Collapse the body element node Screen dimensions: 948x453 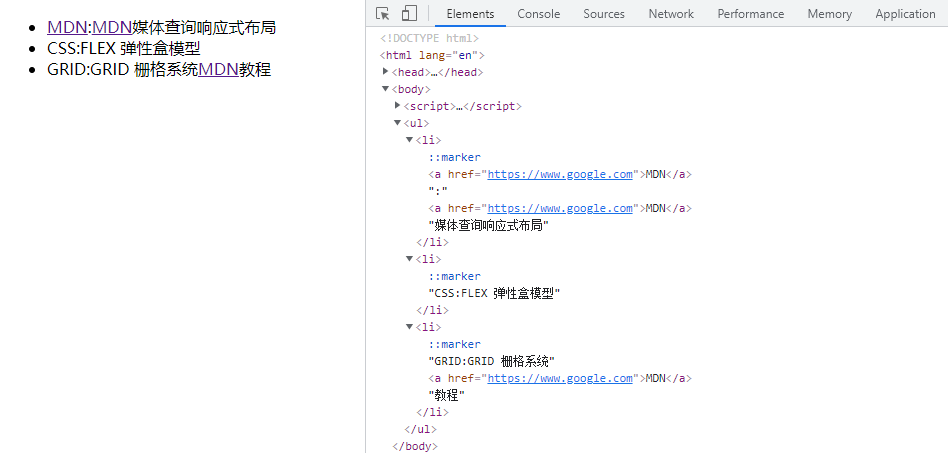coord(386,89)
